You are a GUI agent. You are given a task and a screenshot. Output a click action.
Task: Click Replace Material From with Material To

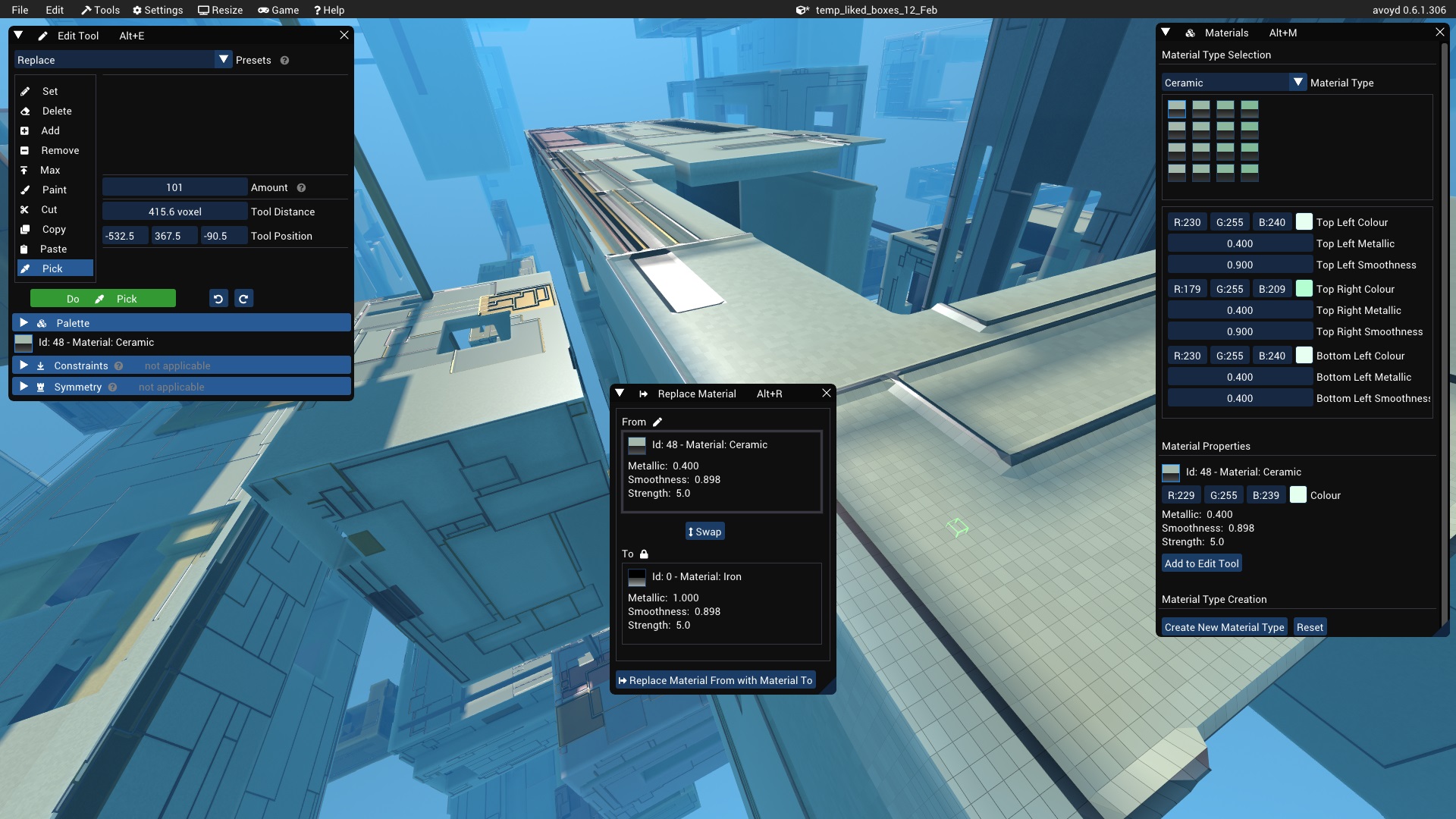716,680
